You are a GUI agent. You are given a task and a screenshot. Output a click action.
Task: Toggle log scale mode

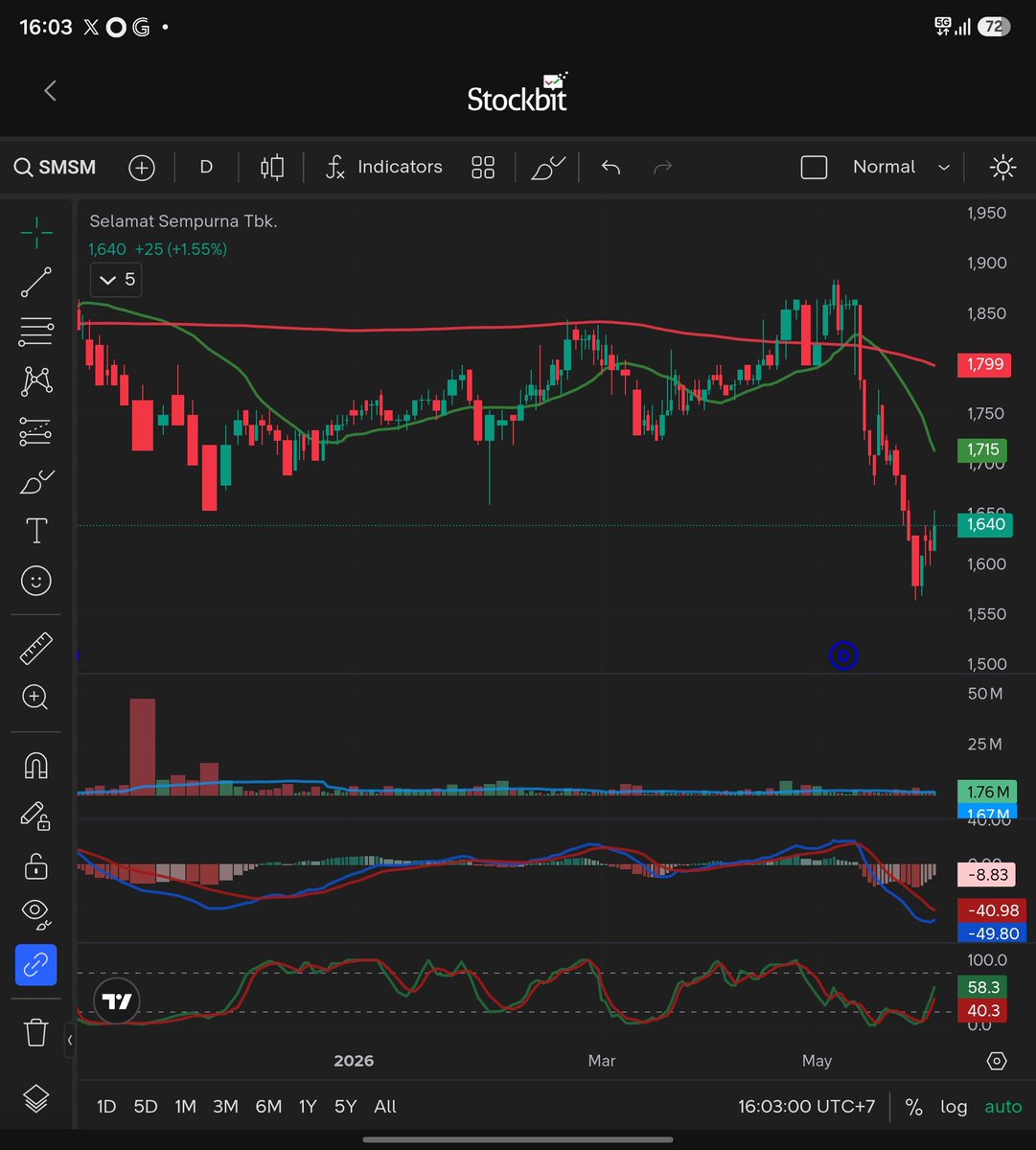pos(954,1107)
